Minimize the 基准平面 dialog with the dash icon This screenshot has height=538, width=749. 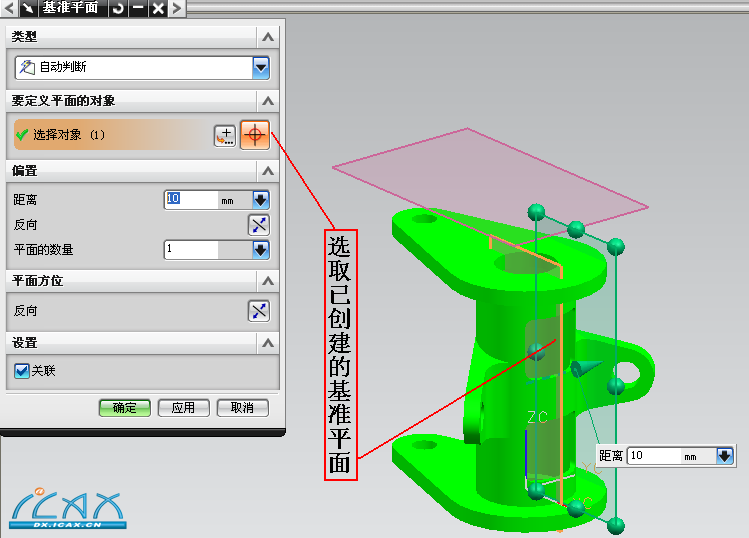coord(139,8)
